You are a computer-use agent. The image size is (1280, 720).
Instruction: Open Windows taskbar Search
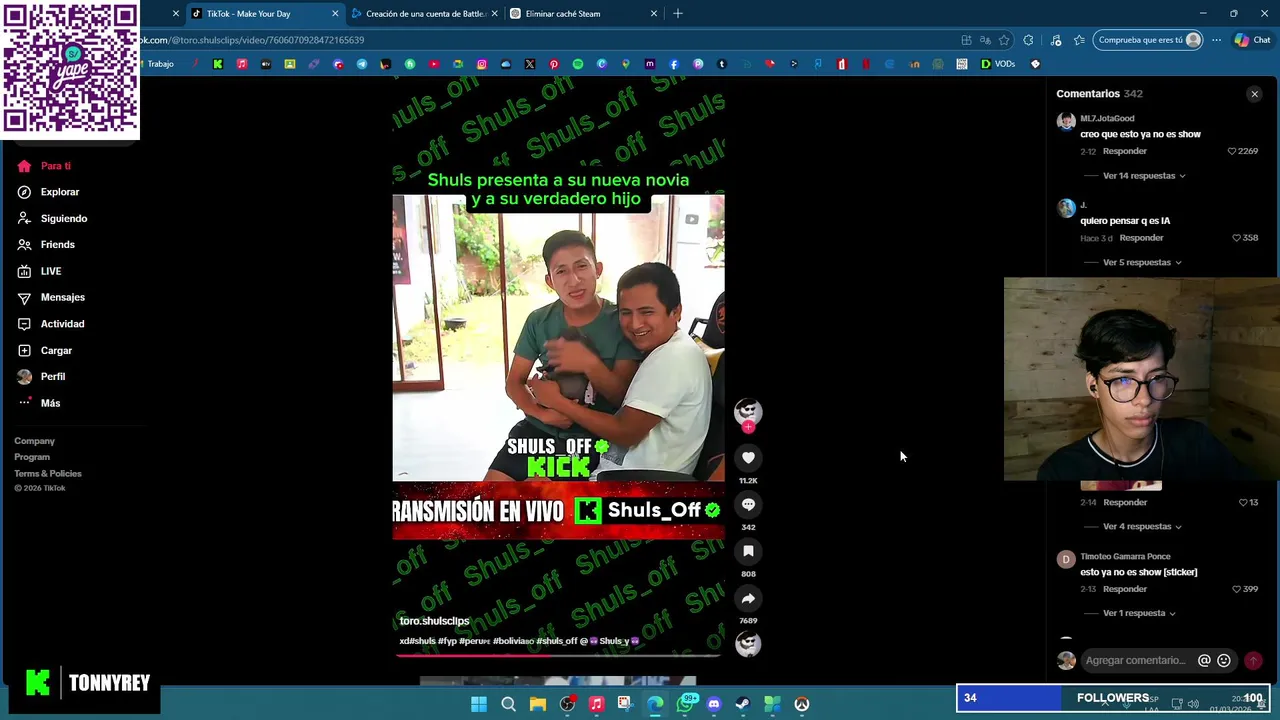pos(508,704)
